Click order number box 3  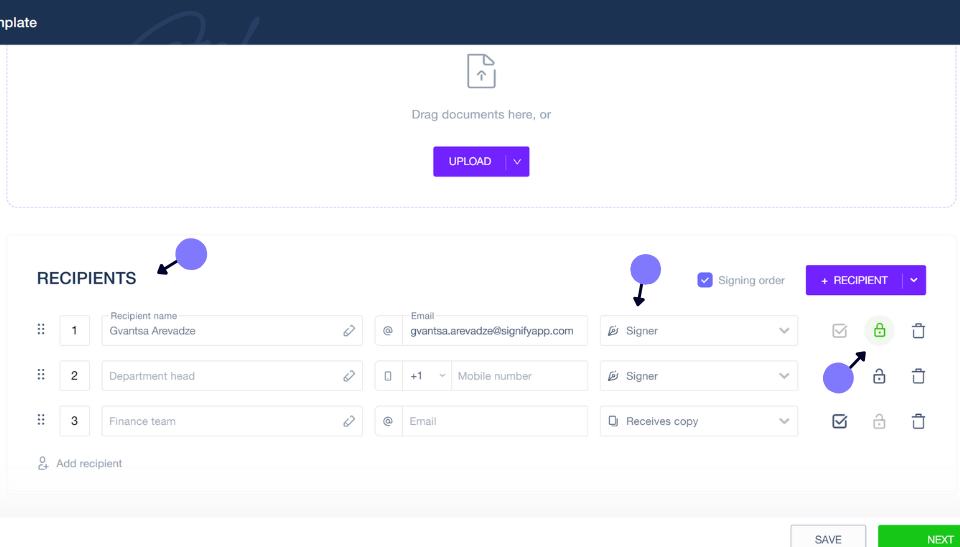point(75,421)
